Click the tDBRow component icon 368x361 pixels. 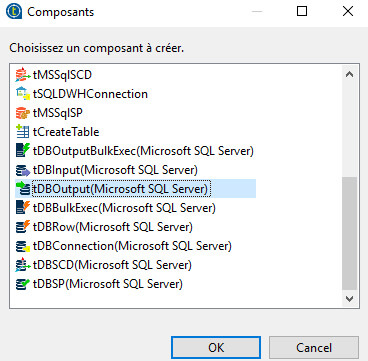pyautogui.click(x=23, y=227)
